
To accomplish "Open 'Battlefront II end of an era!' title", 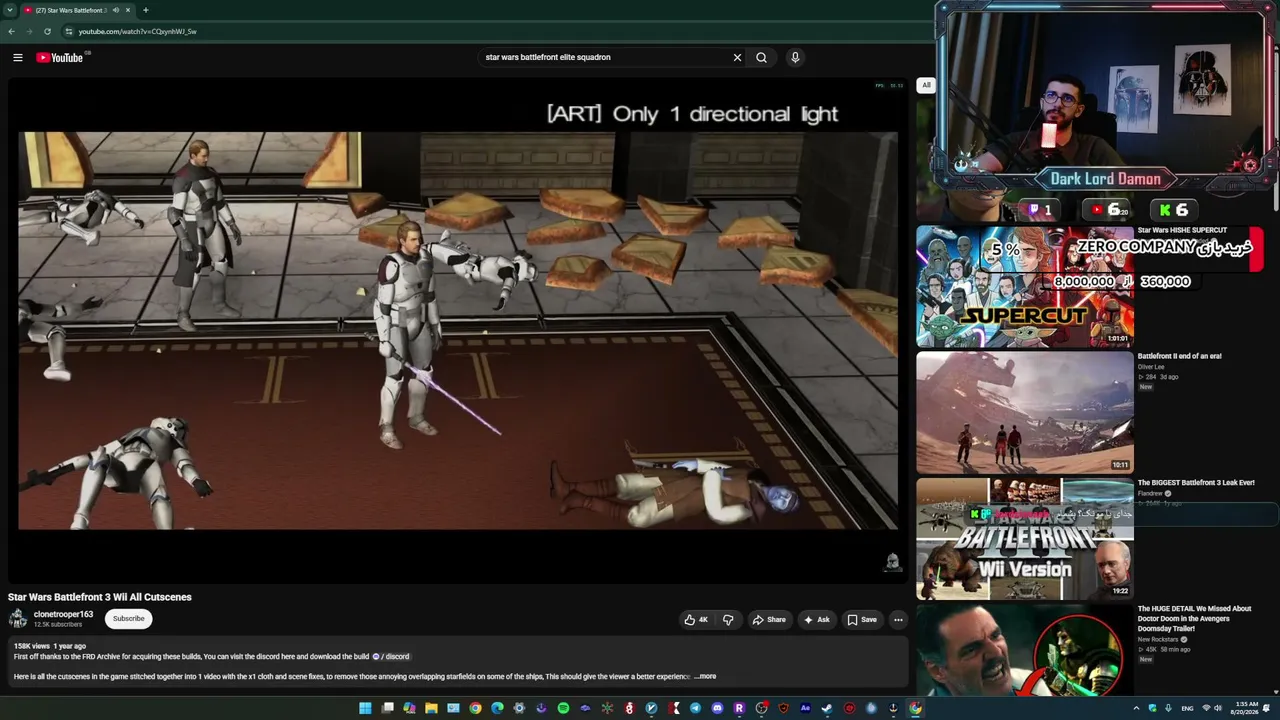I will tap(1179, 356).
